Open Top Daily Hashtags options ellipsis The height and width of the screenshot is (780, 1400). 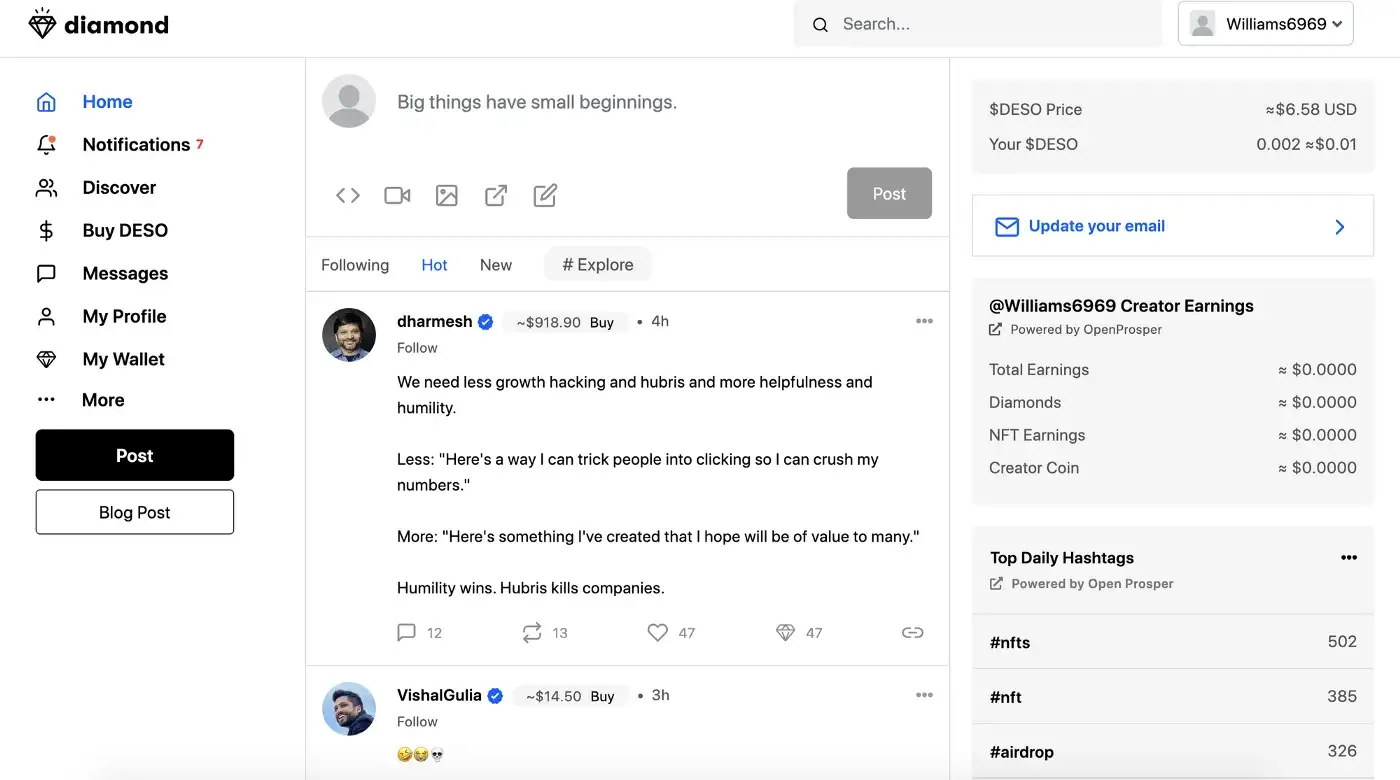1348,558
